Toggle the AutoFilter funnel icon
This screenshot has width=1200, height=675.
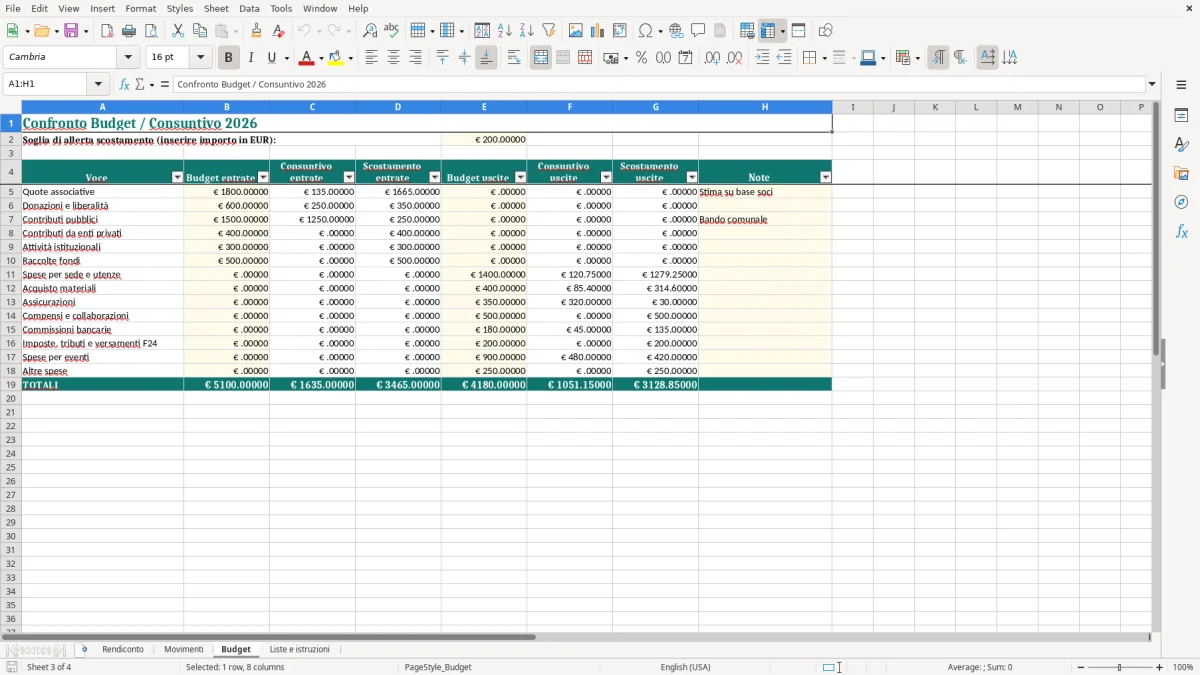549,31
